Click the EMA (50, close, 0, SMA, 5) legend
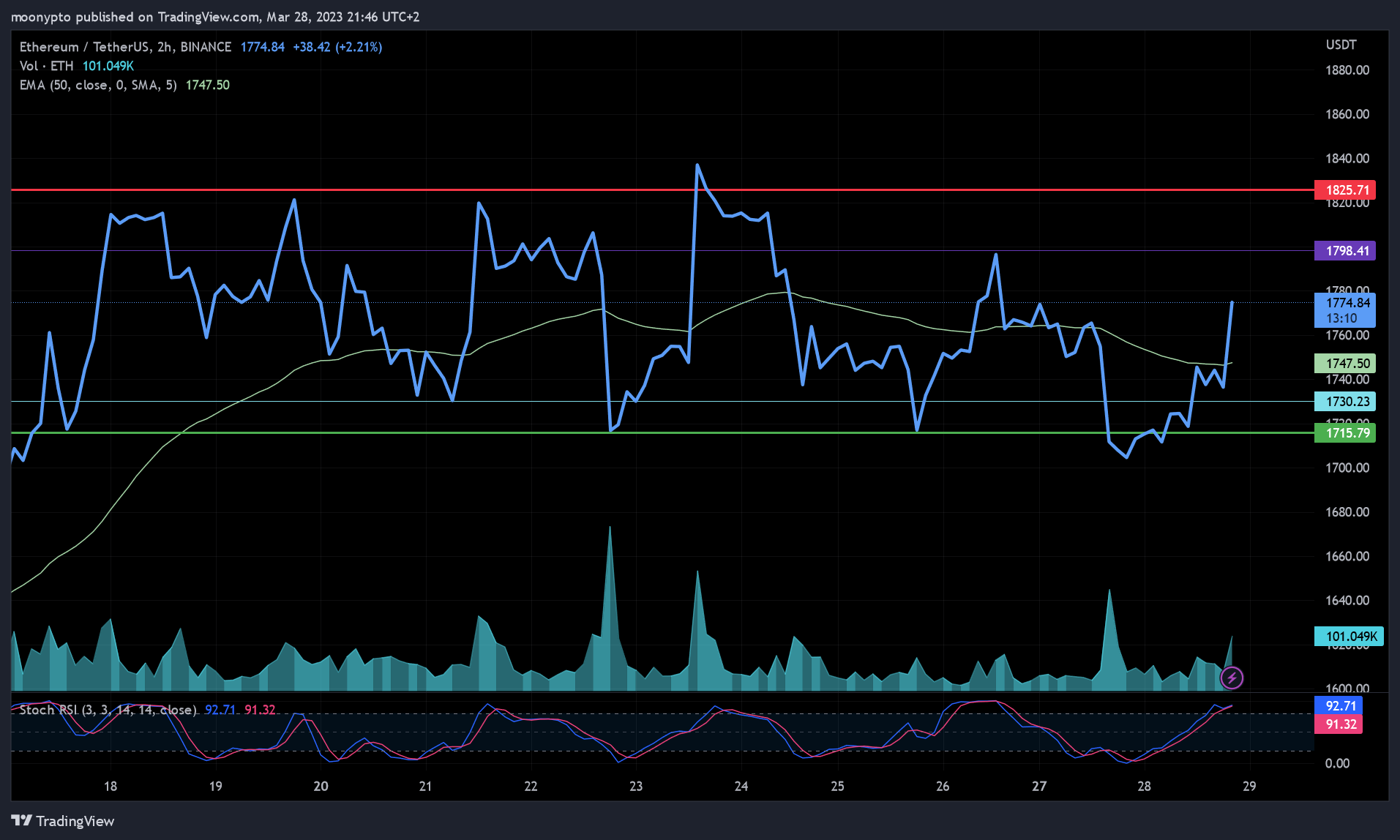This screenshot has width=1400, height=840. point(98,85)
